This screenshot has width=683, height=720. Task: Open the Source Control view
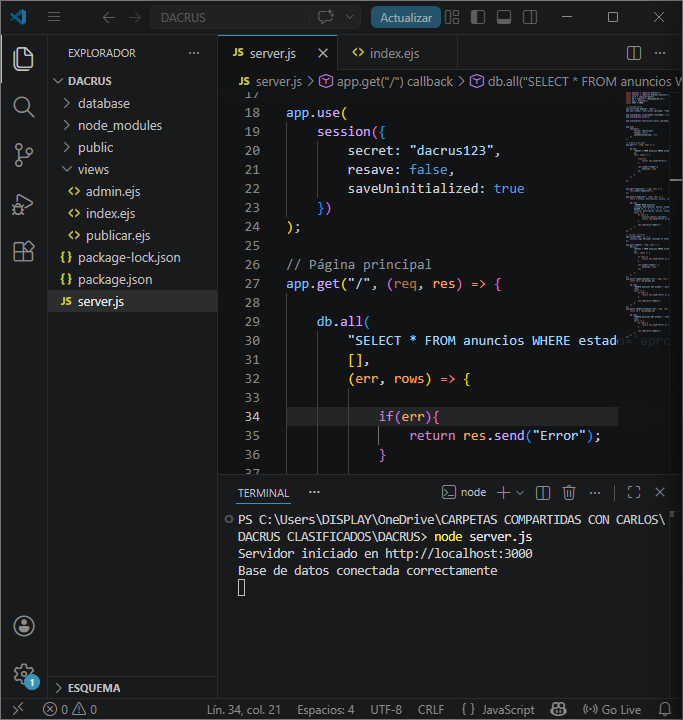23,155
